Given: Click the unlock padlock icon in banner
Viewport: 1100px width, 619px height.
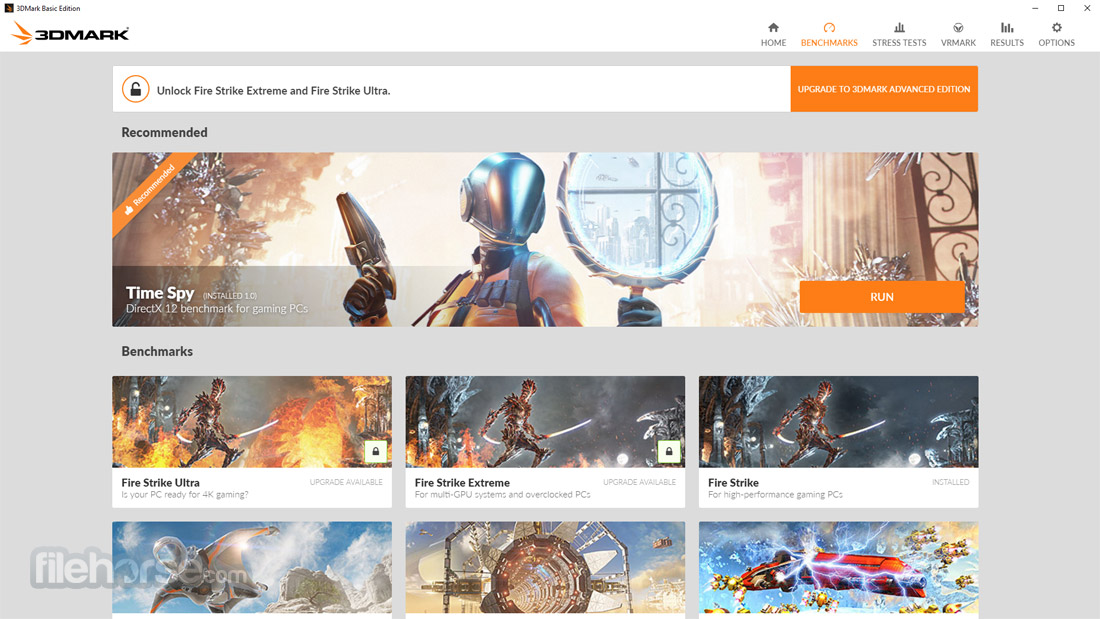Looking at the screenshot, I should 135,89.
